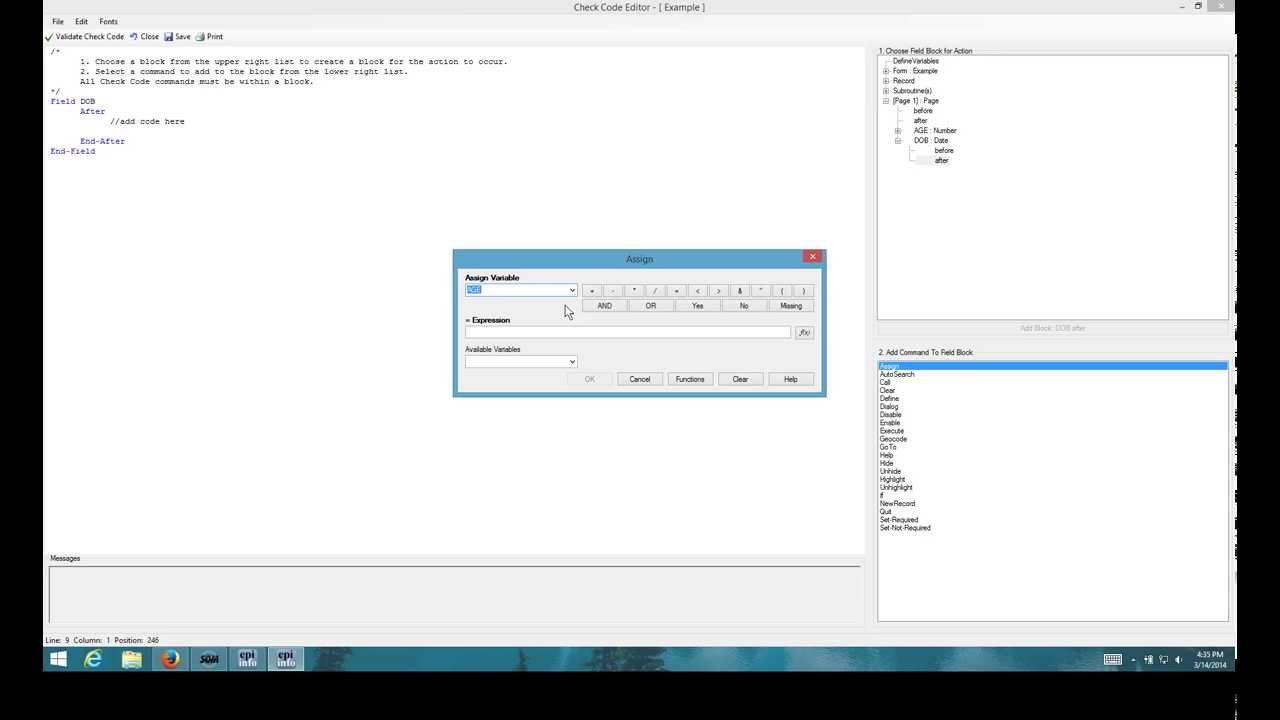Open File Explorer from the taskbar

132,659
